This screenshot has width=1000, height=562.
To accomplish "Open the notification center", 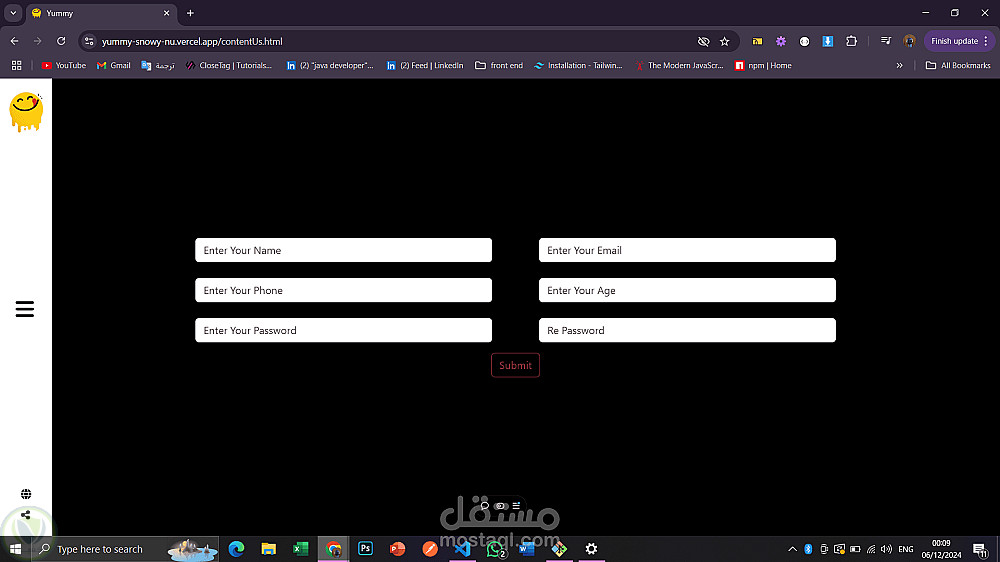I will point(980,549).
